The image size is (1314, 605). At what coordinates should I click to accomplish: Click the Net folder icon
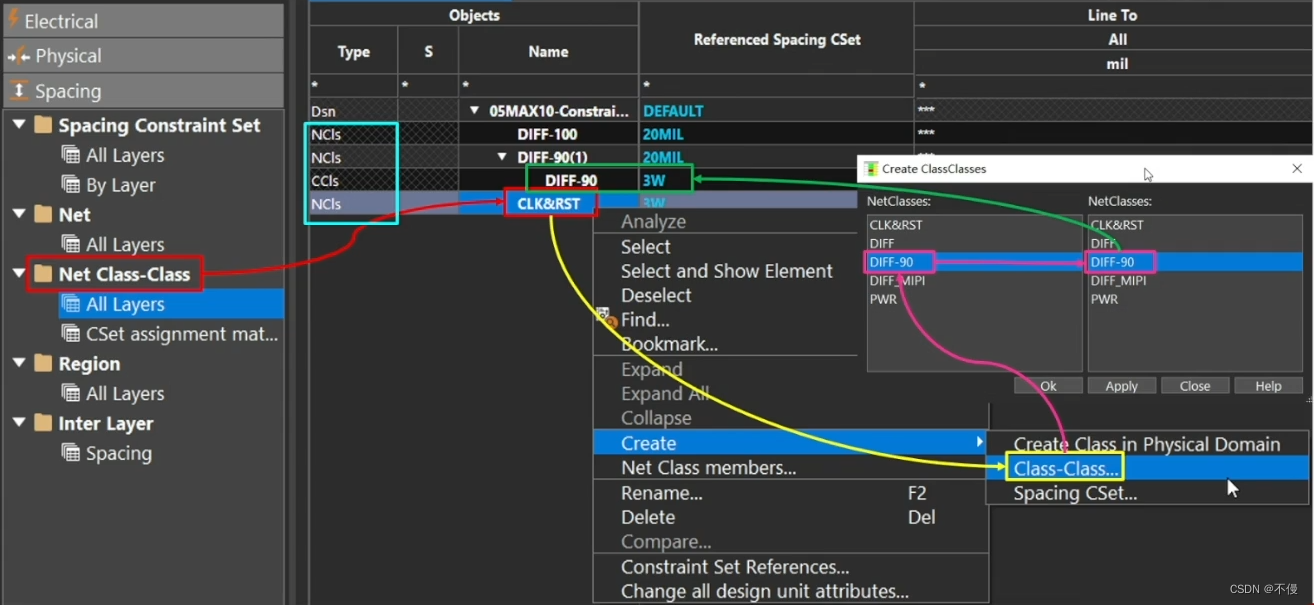[x=42, y=214]
